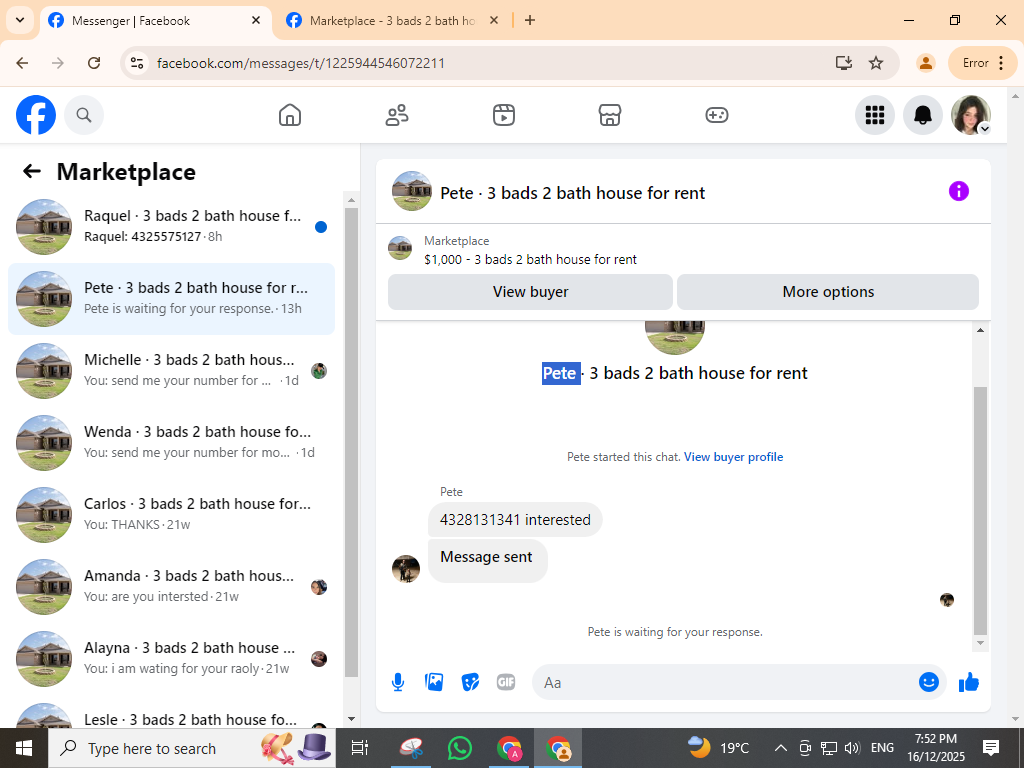Screen dimensions: 1024x768
Task: Open WhatsApp from the taskbar
Action: pyautogui.click(x=460, y=748)
